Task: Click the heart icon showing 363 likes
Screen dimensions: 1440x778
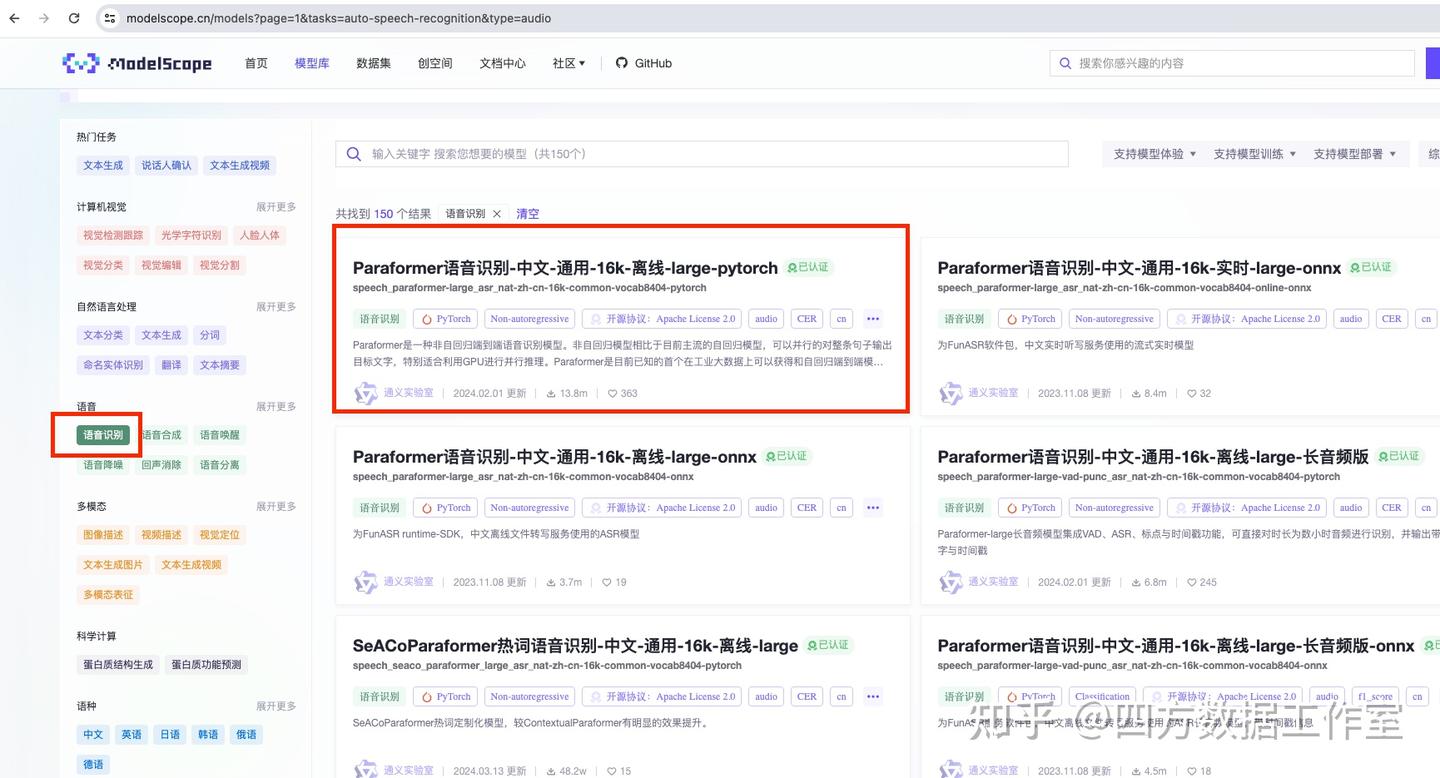Action: pyautogui.click(x=611, y=393)
